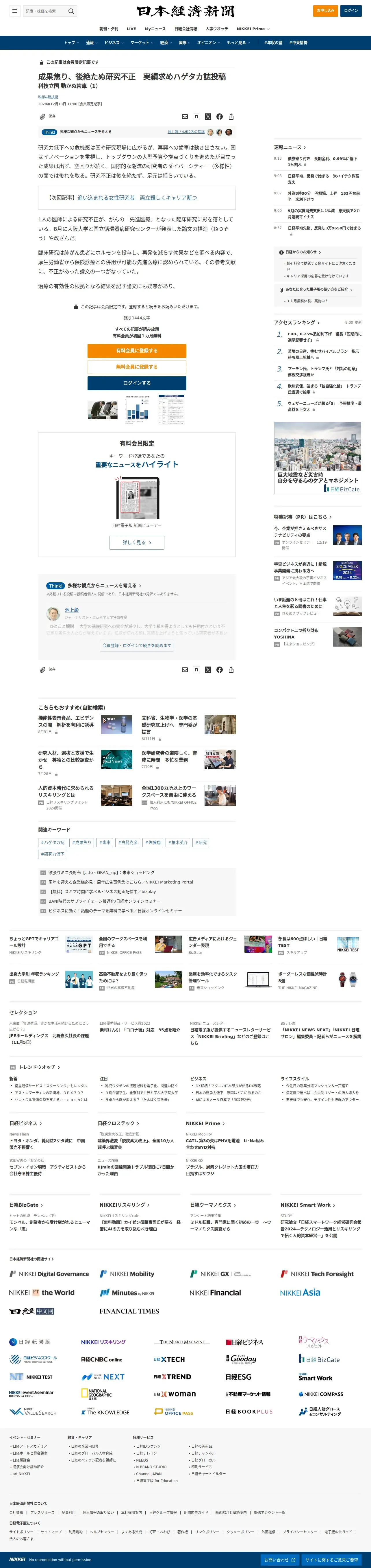This screenshot has height=1568, width=371.
Task: Open the NIKKEI Digital Governance logo
Action: [x=49, y=1274]
